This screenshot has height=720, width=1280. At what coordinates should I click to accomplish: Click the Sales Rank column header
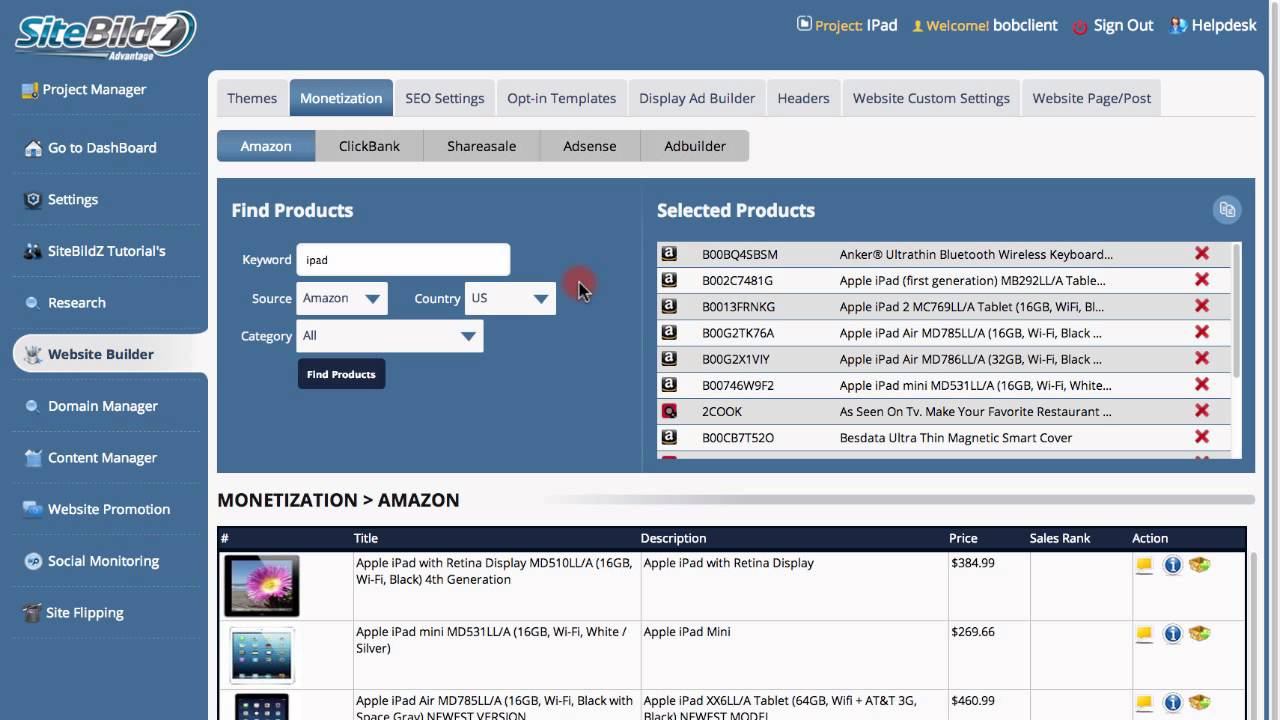[1060, 538]
